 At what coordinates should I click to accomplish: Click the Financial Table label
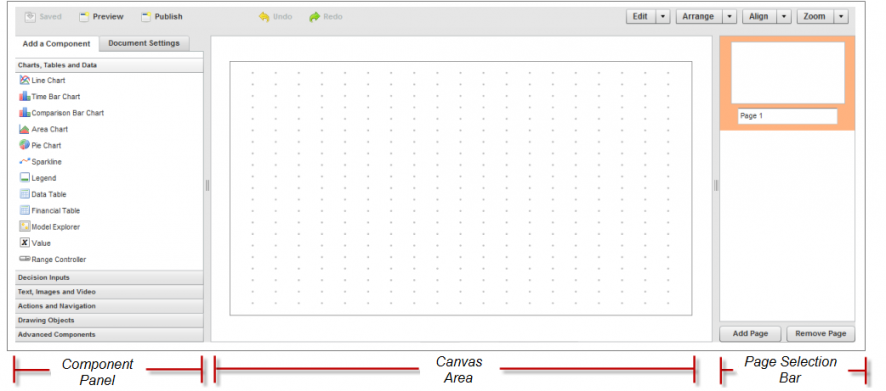click(x=56, y=211)
